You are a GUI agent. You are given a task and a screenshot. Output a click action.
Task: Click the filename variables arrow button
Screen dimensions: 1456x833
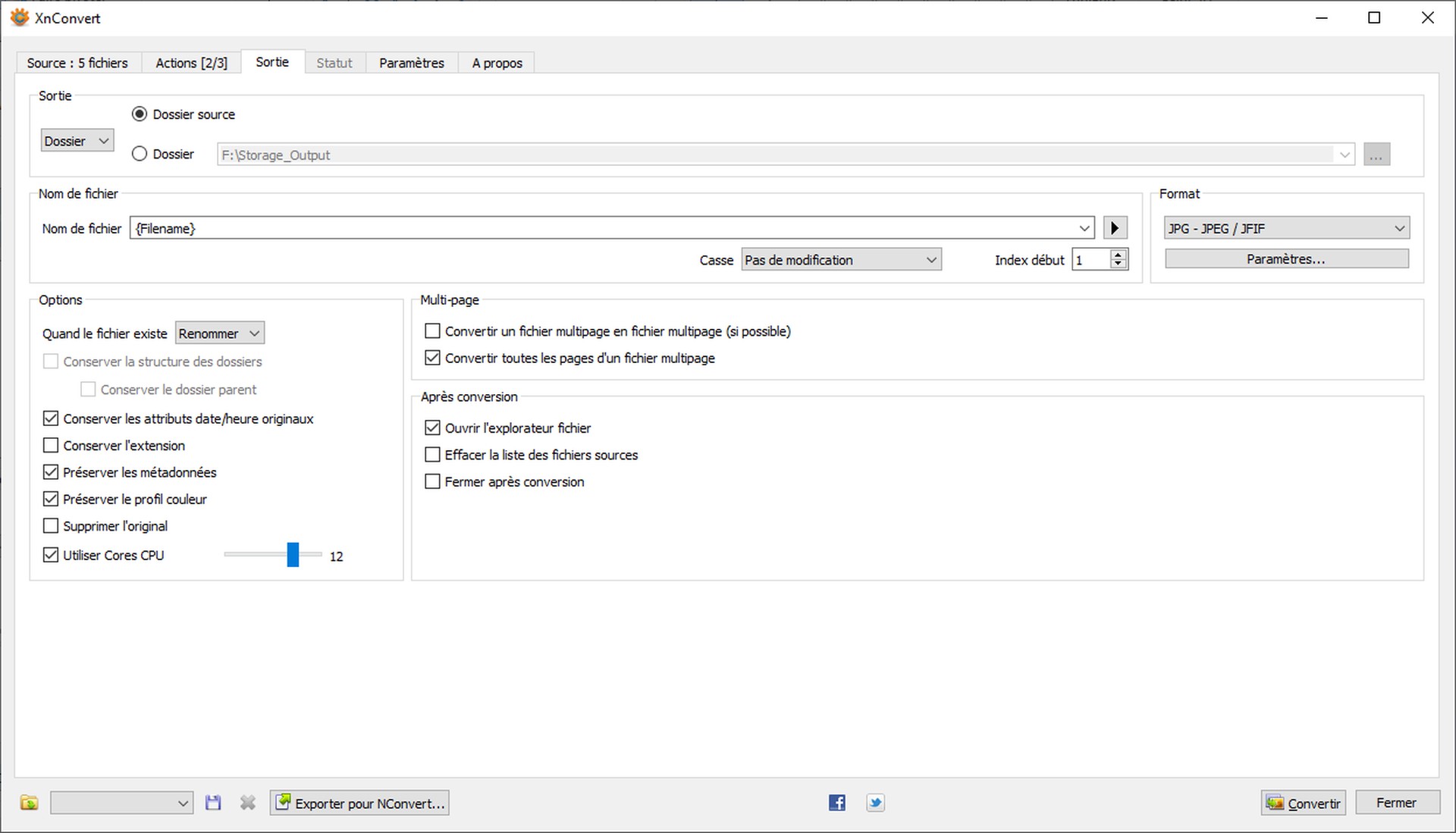[1114, 228]
